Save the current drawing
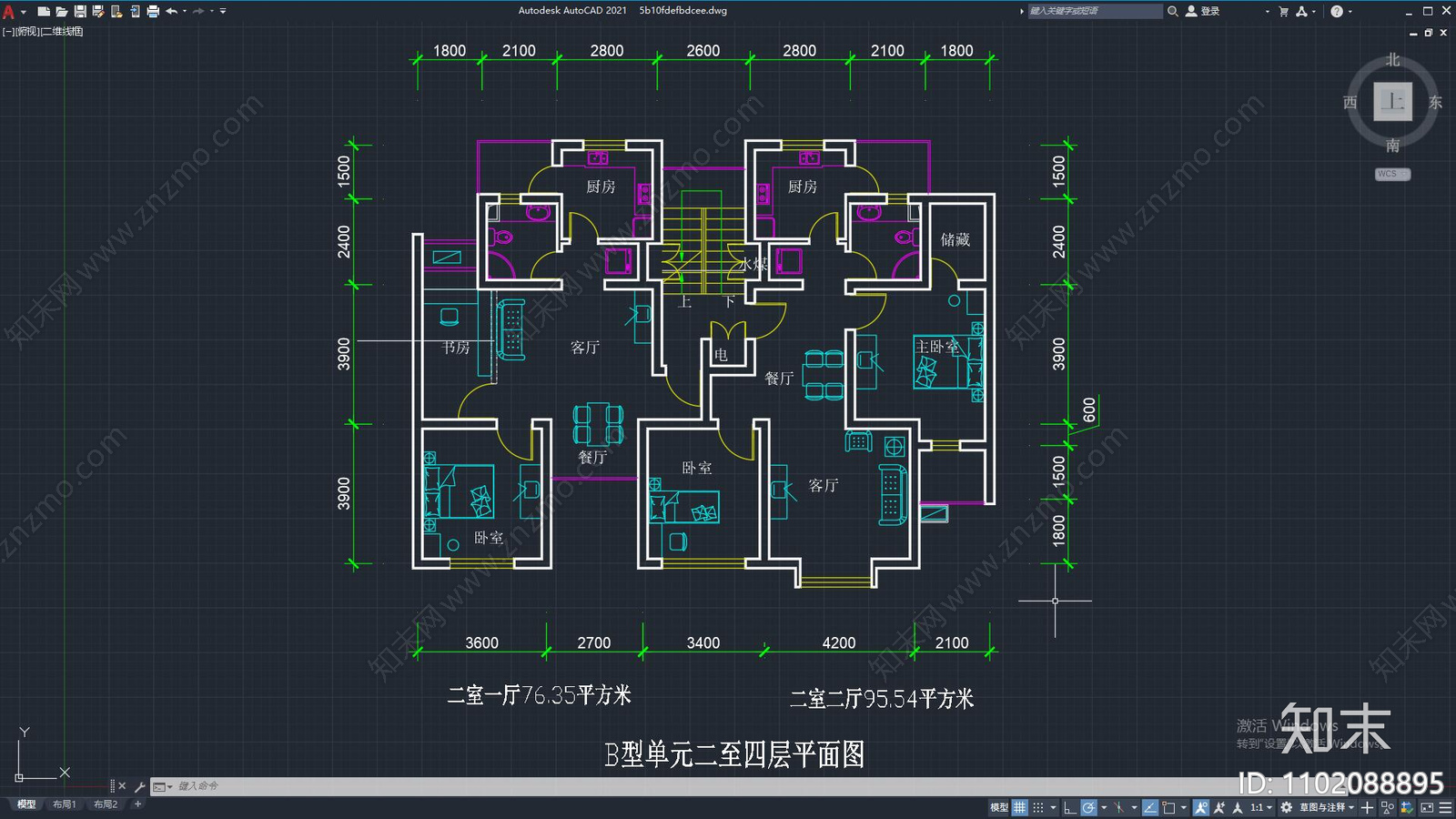The height and width of the screenshot is (819, 1456). 80,11
